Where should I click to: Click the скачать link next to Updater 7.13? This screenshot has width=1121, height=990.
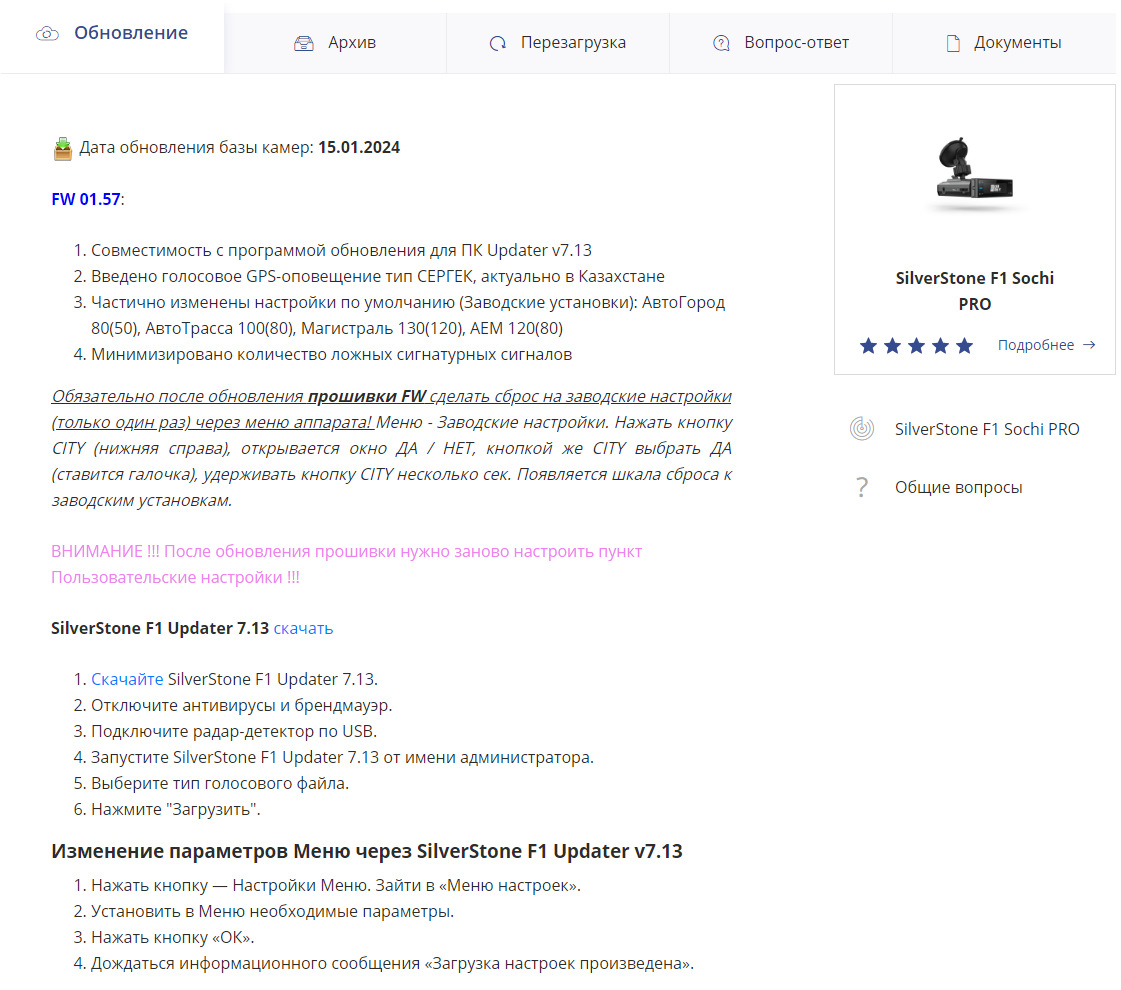click(303, 628)
